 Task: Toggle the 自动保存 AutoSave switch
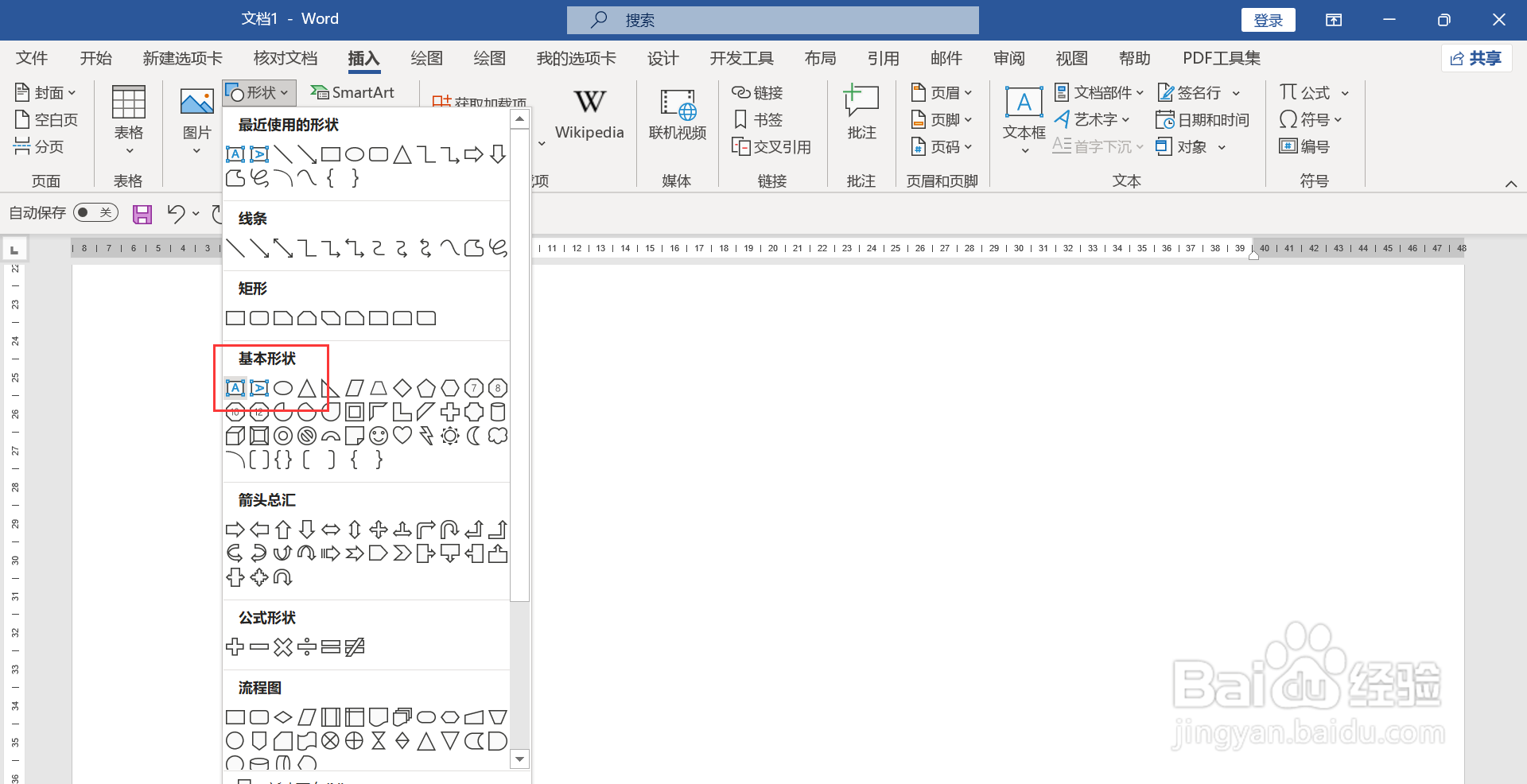pyautogui.click(x=95, y=212)
